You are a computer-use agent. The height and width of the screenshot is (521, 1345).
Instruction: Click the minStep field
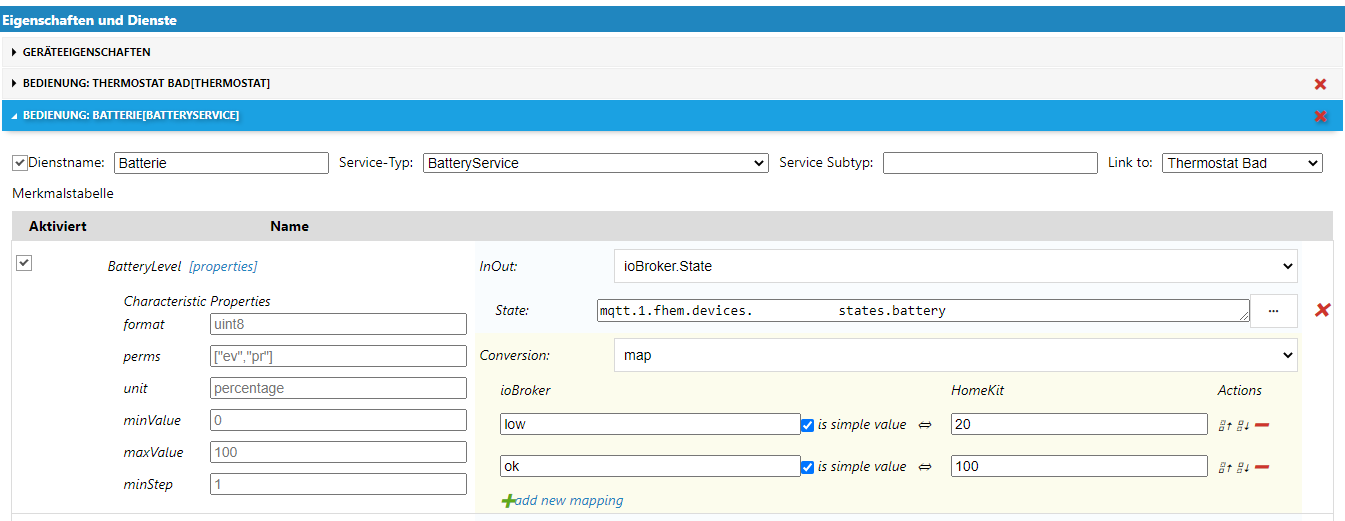338,484
